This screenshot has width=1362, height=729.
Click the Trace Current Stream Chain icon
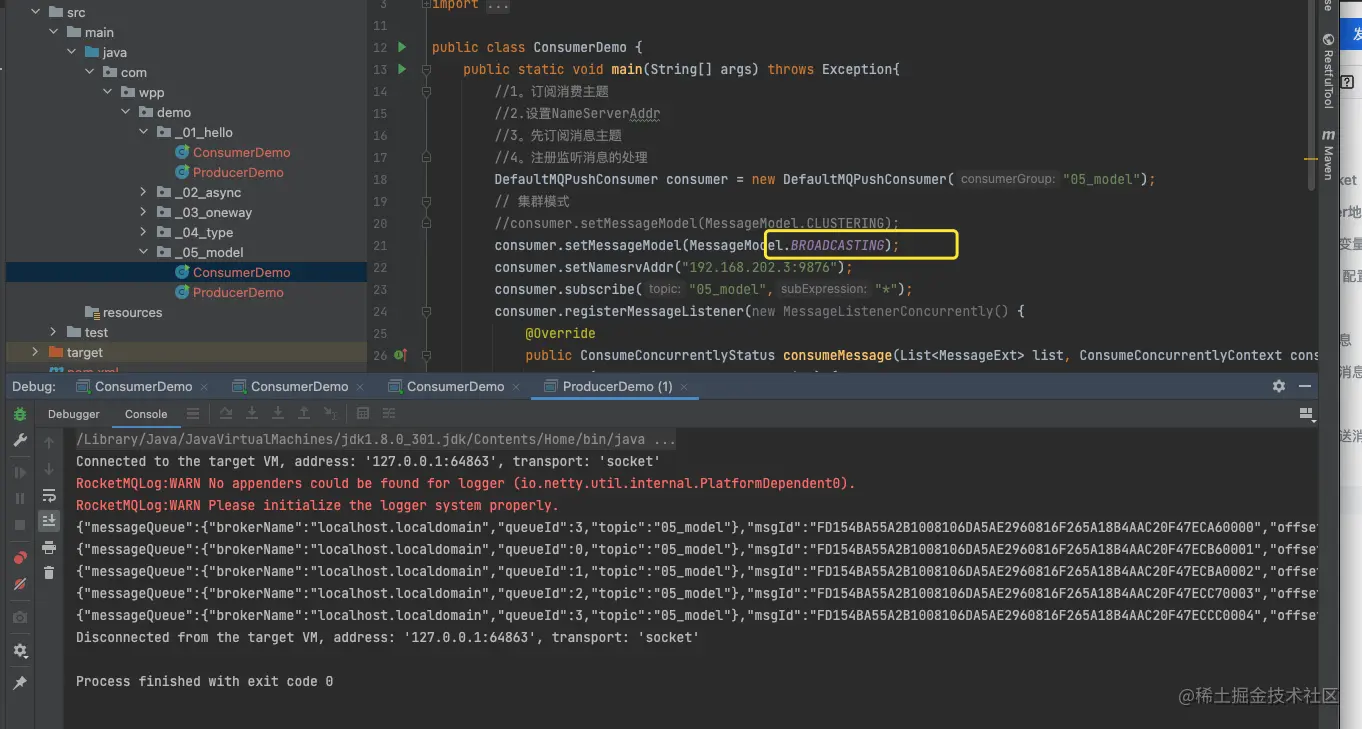pyautogui.click(x=389, y=413)
